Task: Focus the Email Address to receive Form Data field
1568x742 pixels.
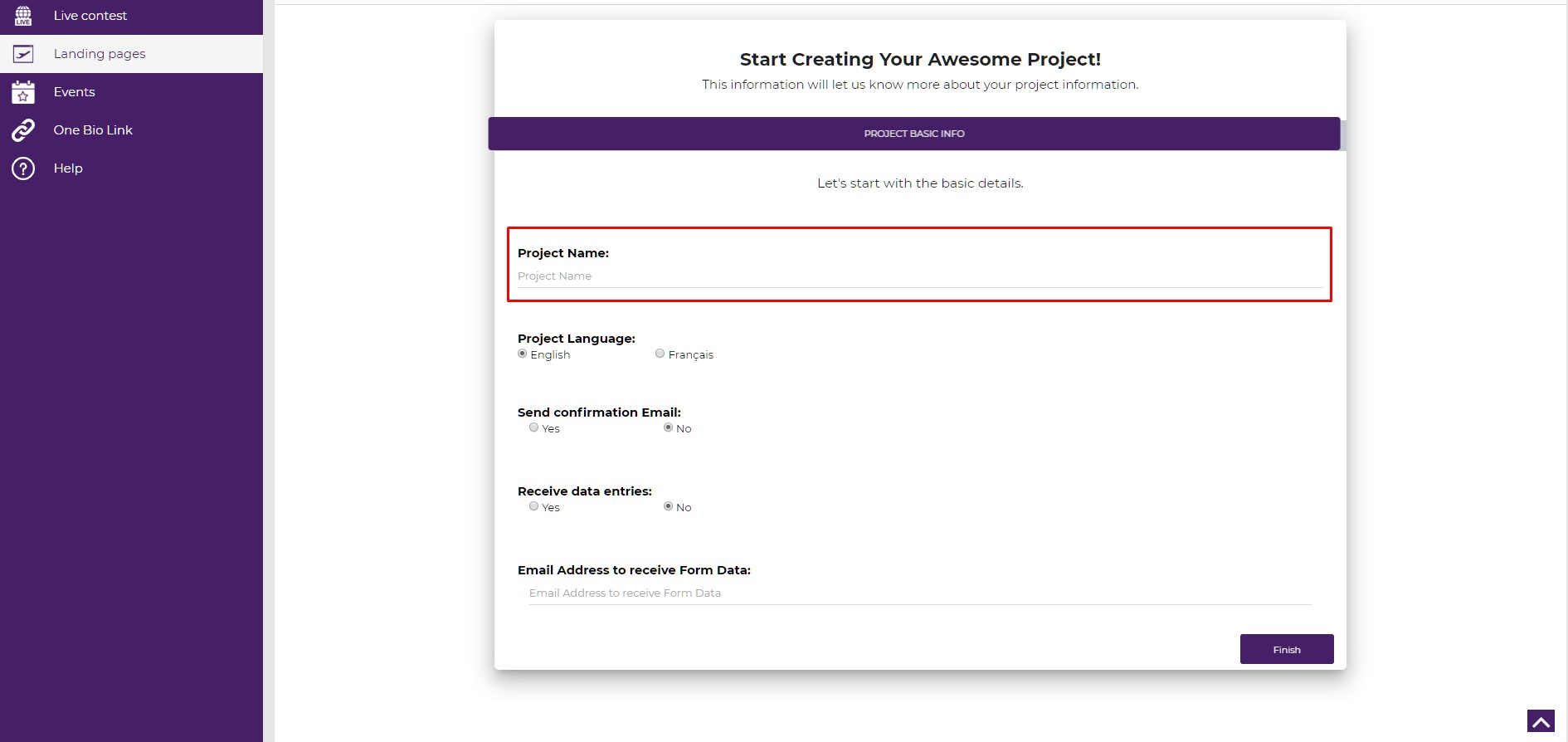Action: 920,593
